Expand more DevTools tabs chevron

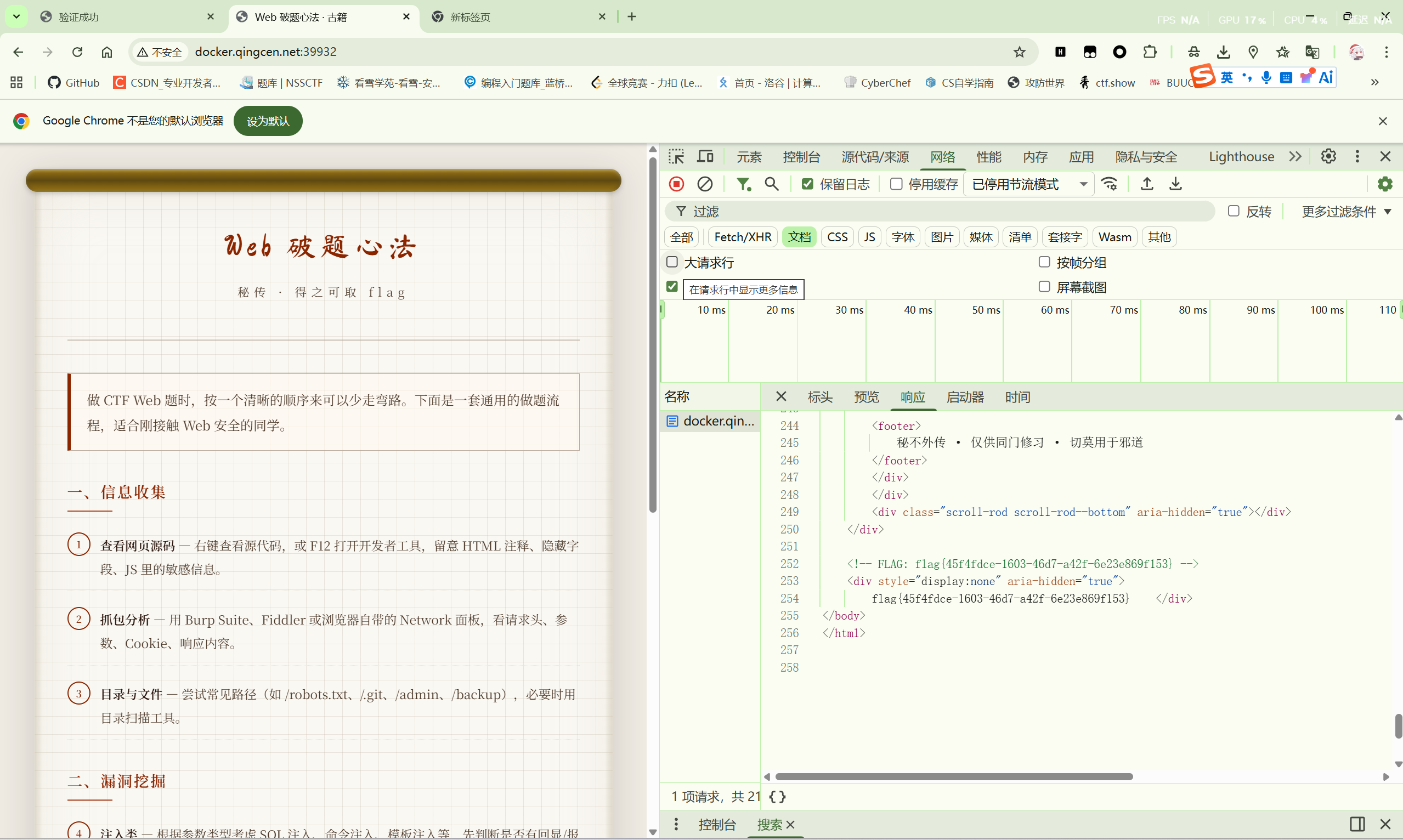tap(1295, 156)
